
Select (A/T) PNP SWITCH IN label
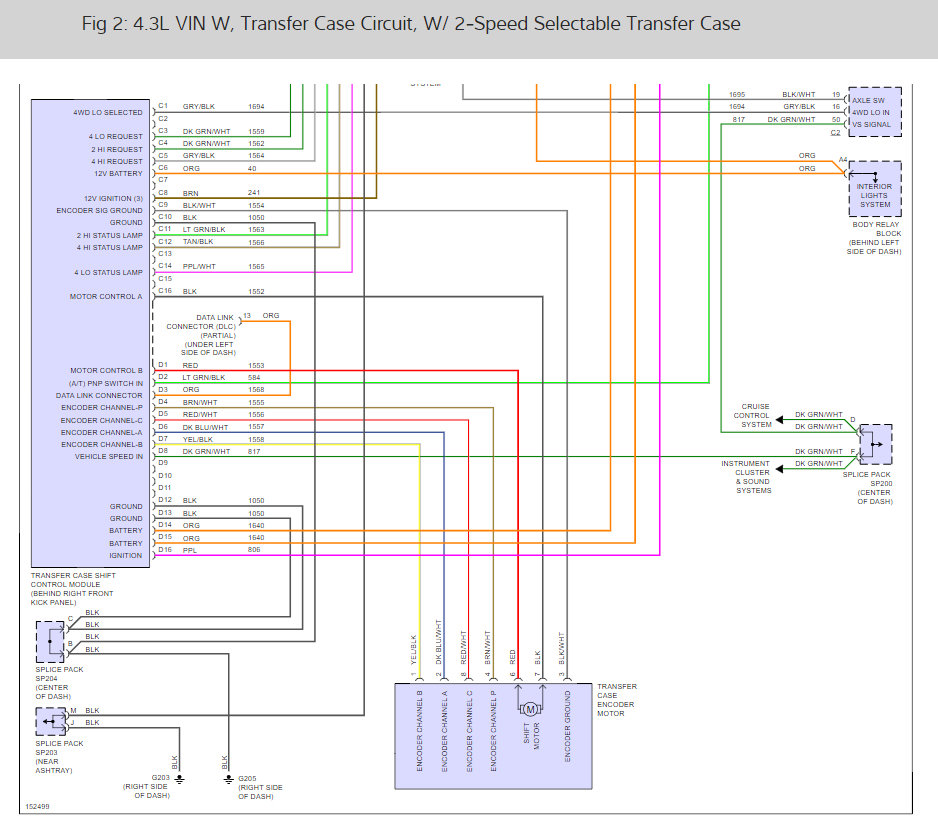click(106, 384)
